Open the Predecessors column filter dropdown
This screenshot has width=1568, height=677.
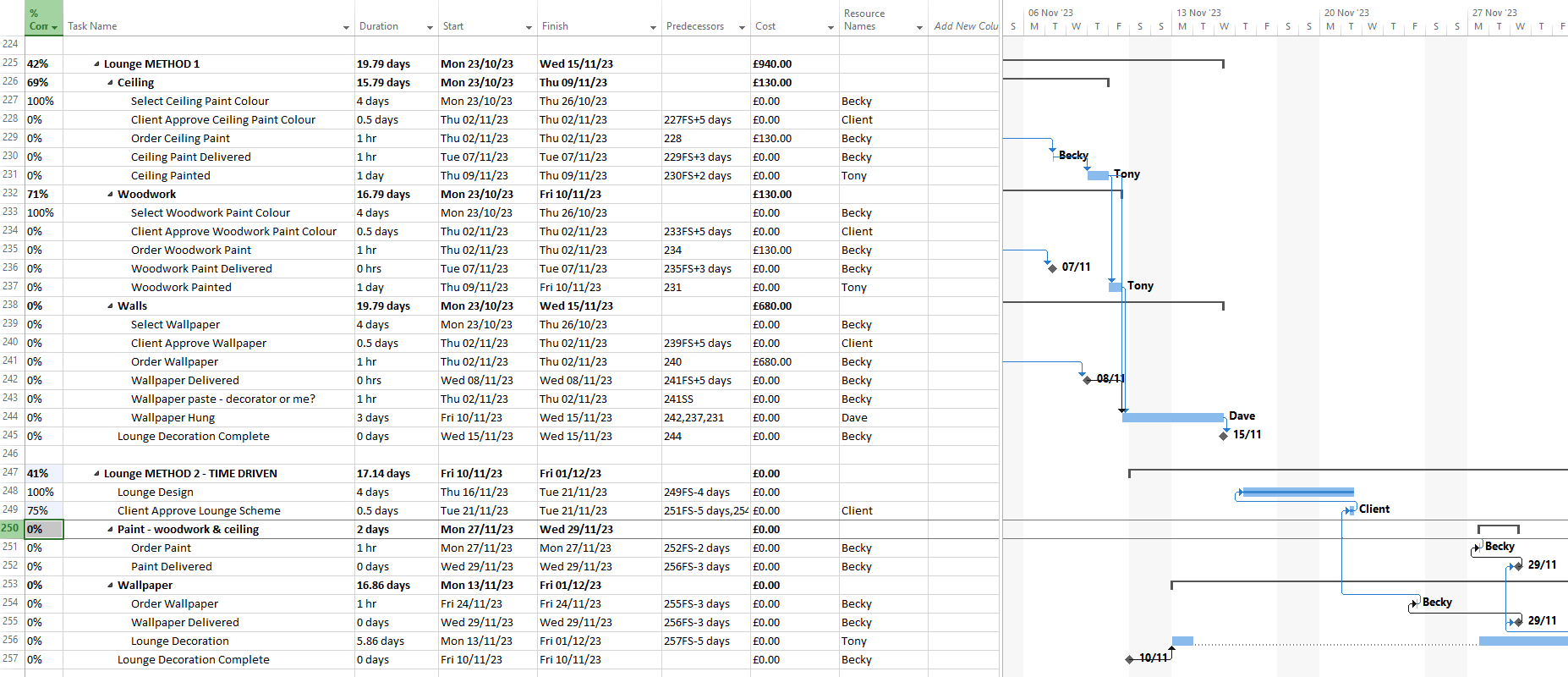tap(742, 28)
